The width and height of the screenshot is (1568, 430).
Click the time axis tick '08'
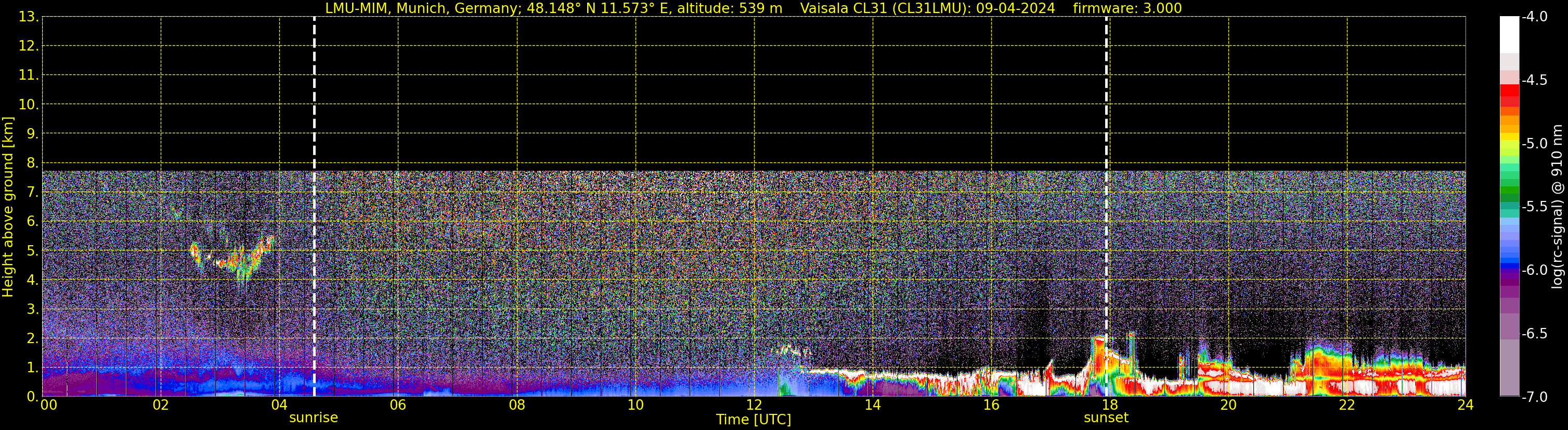517,405
